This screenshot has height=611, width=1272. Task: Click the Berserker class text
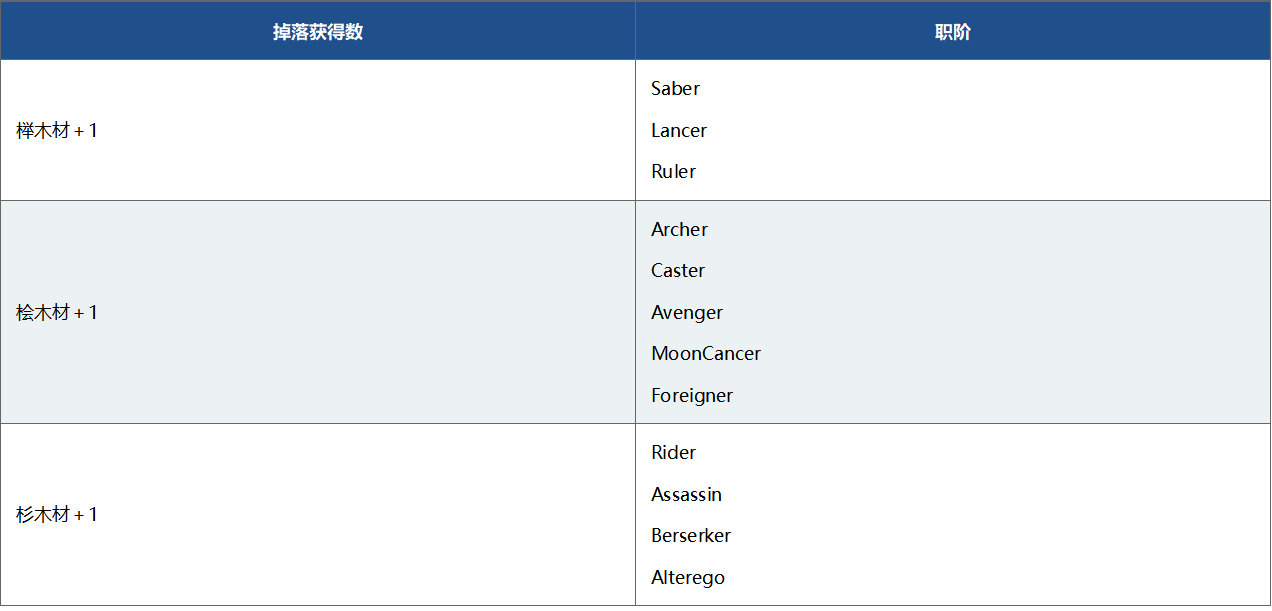click(691, 536)
